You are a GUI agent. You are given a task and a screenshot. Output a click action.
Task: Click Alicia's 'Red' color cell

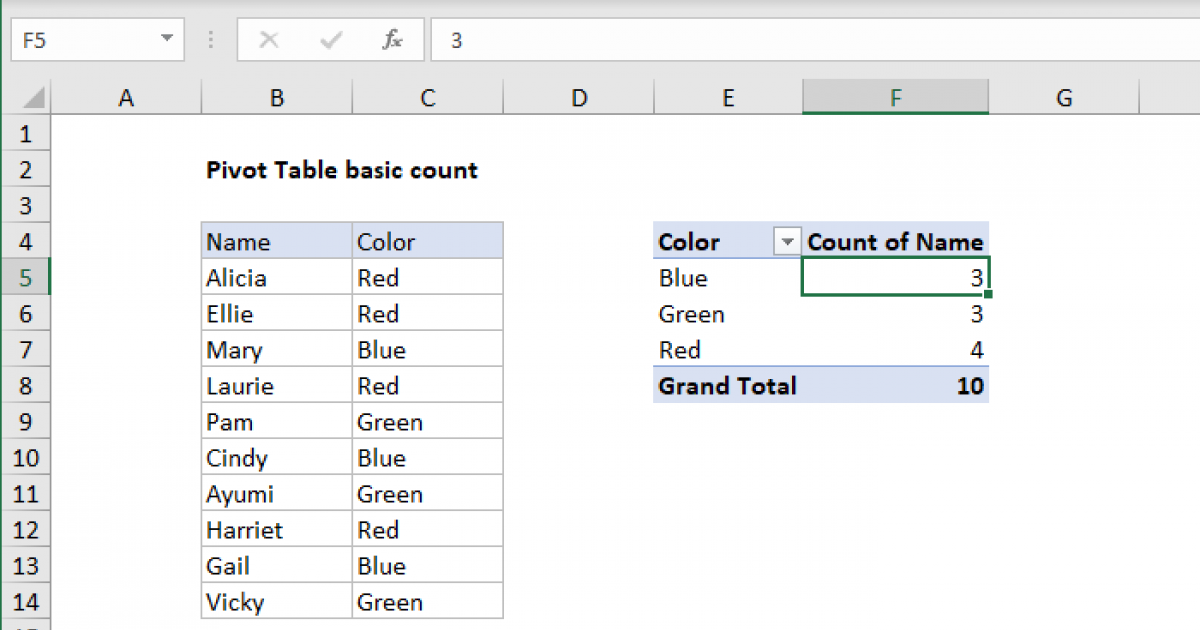428,278
